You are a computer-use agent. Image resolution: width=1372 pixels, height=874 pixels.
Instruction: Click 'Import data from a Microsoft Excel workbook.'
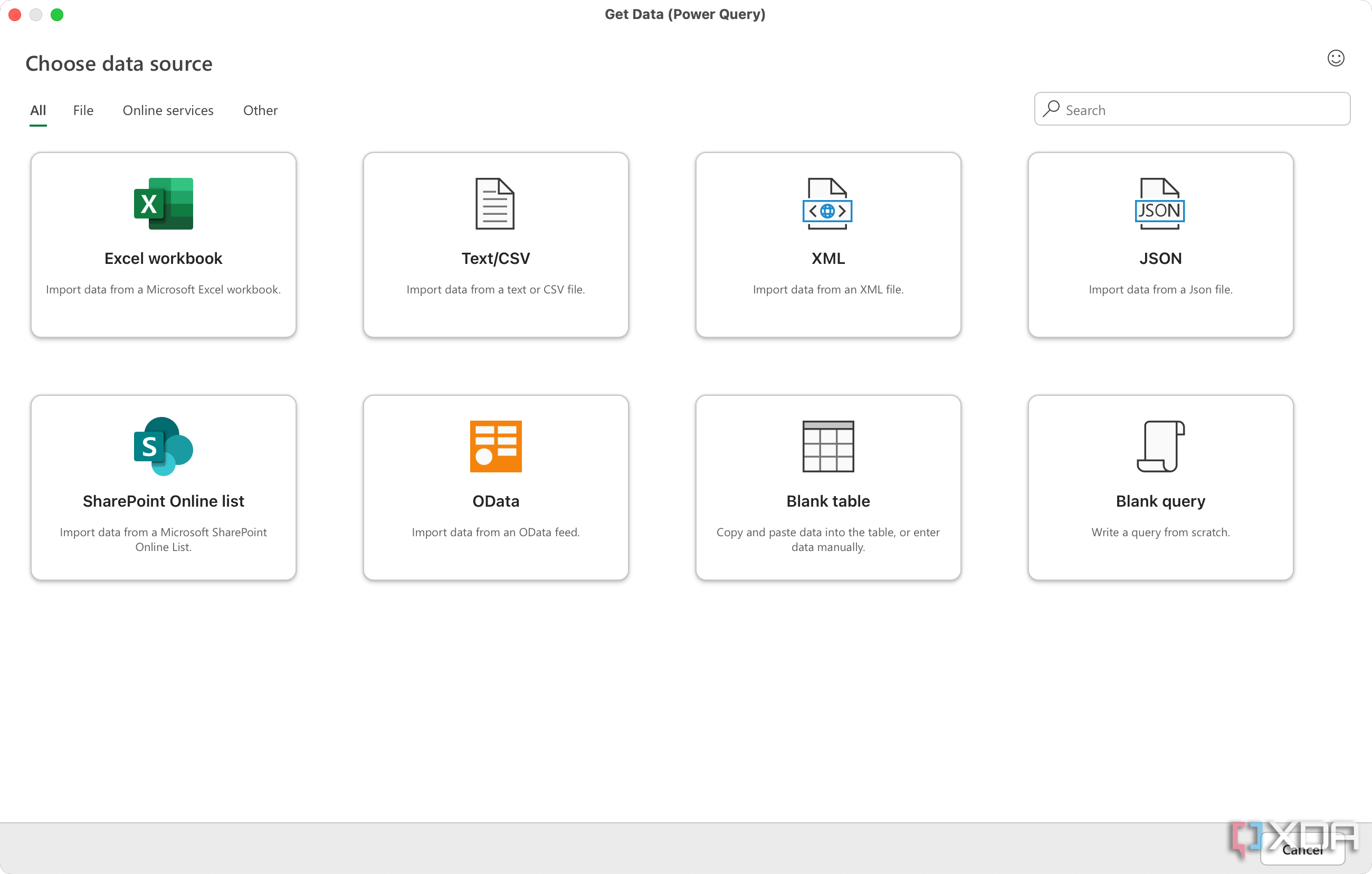pyautogui.click(x=164, y=289)
